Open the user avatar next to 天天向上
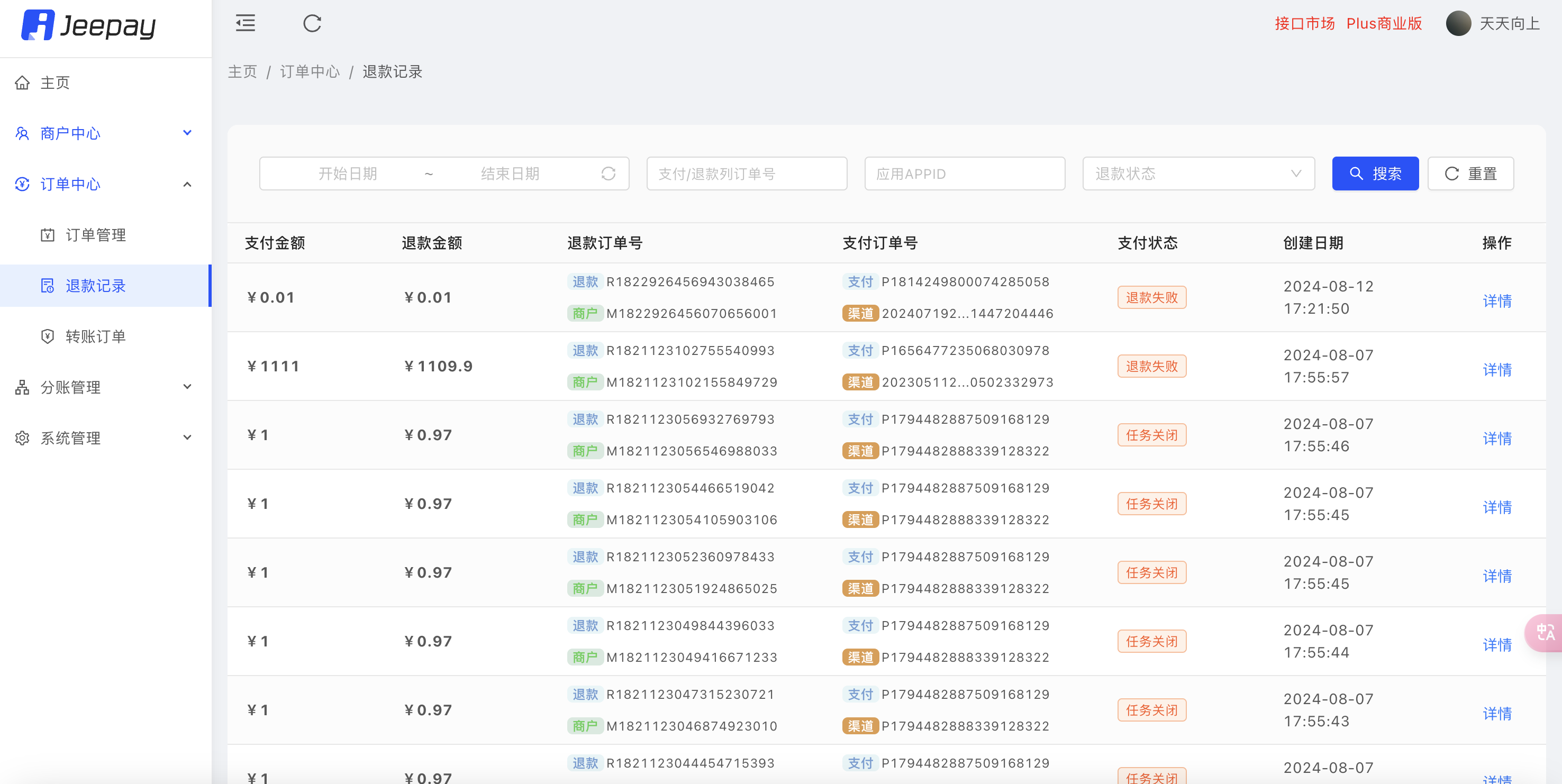The width and height of the screenshot is (1562, 784). click(1458, 23)
